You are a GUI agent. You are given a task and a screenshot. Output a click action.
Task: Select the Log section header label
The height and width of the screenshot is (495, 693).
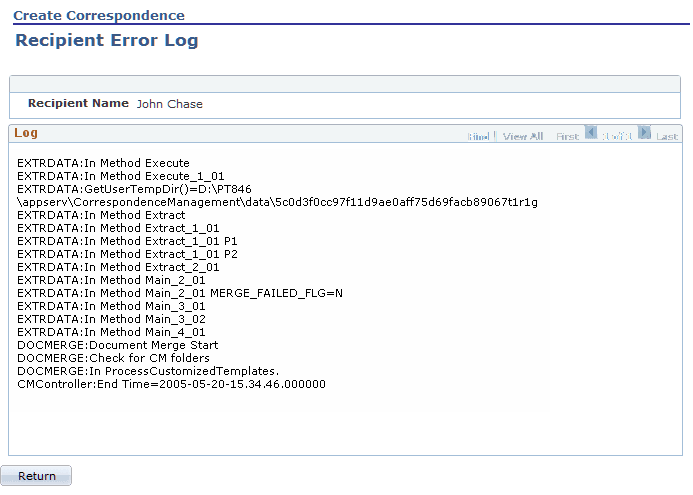(x=26, y=133)
